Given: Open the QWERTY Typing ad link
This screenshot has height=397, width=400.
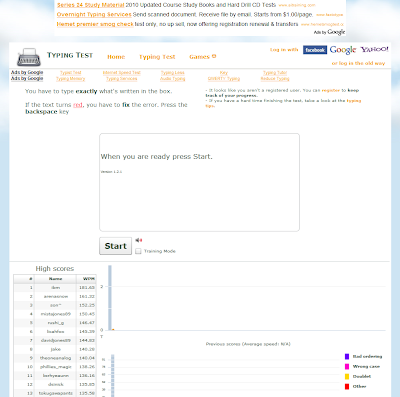Looking at the screenshot, I should 224,79.
